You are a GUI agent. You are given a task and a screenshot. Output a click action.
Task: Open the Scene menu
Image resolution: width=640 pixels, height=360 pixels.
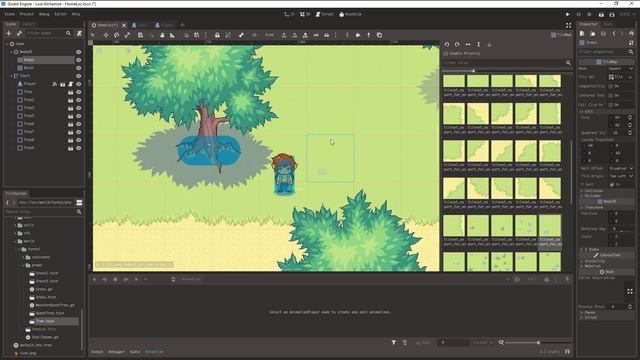pos(9,14)
